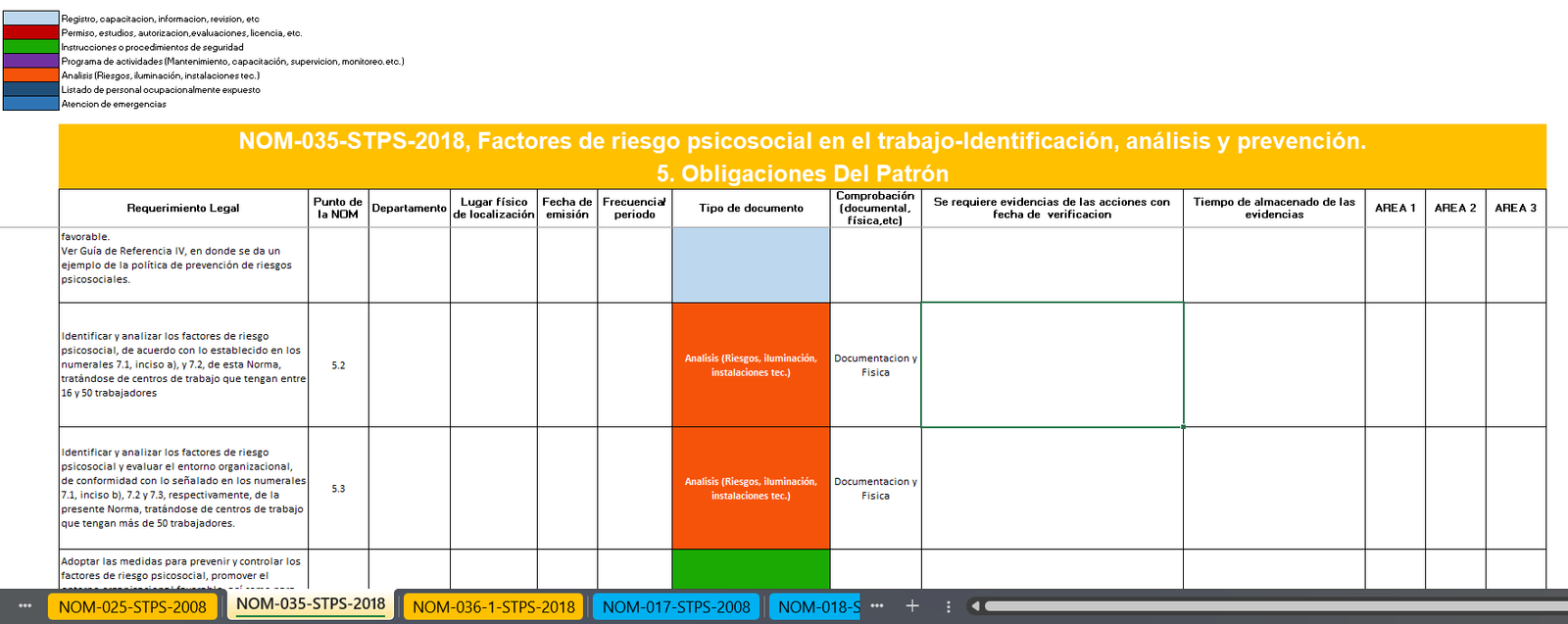The height and width of the screenshot is (624, 1568).
Task: Select requirement cell mentioning '16 y 50 trabajadores'
Action: tap(183, 364)
